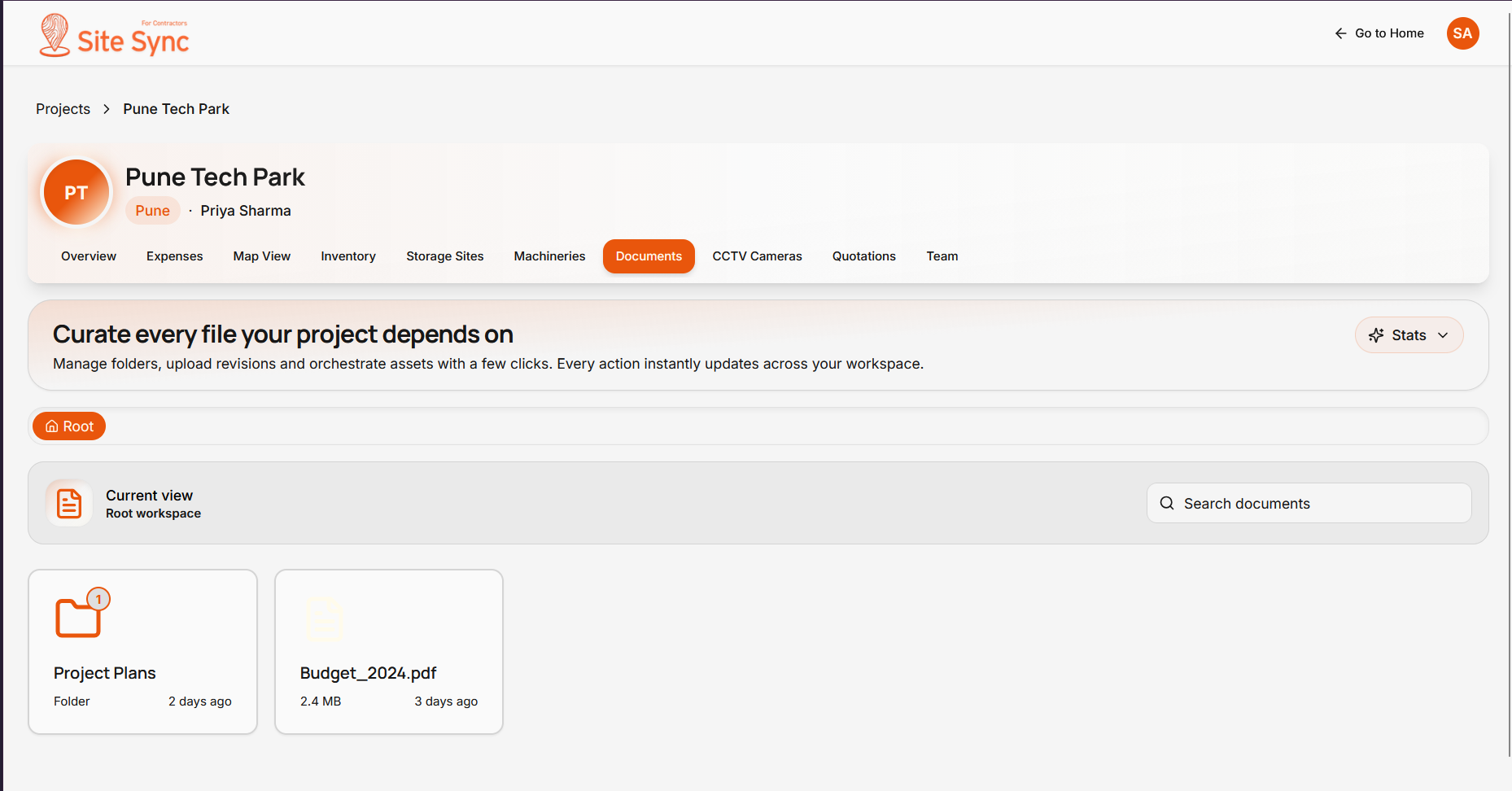
Task: Click the Priya Sharma name
Action: coord(246,211)
